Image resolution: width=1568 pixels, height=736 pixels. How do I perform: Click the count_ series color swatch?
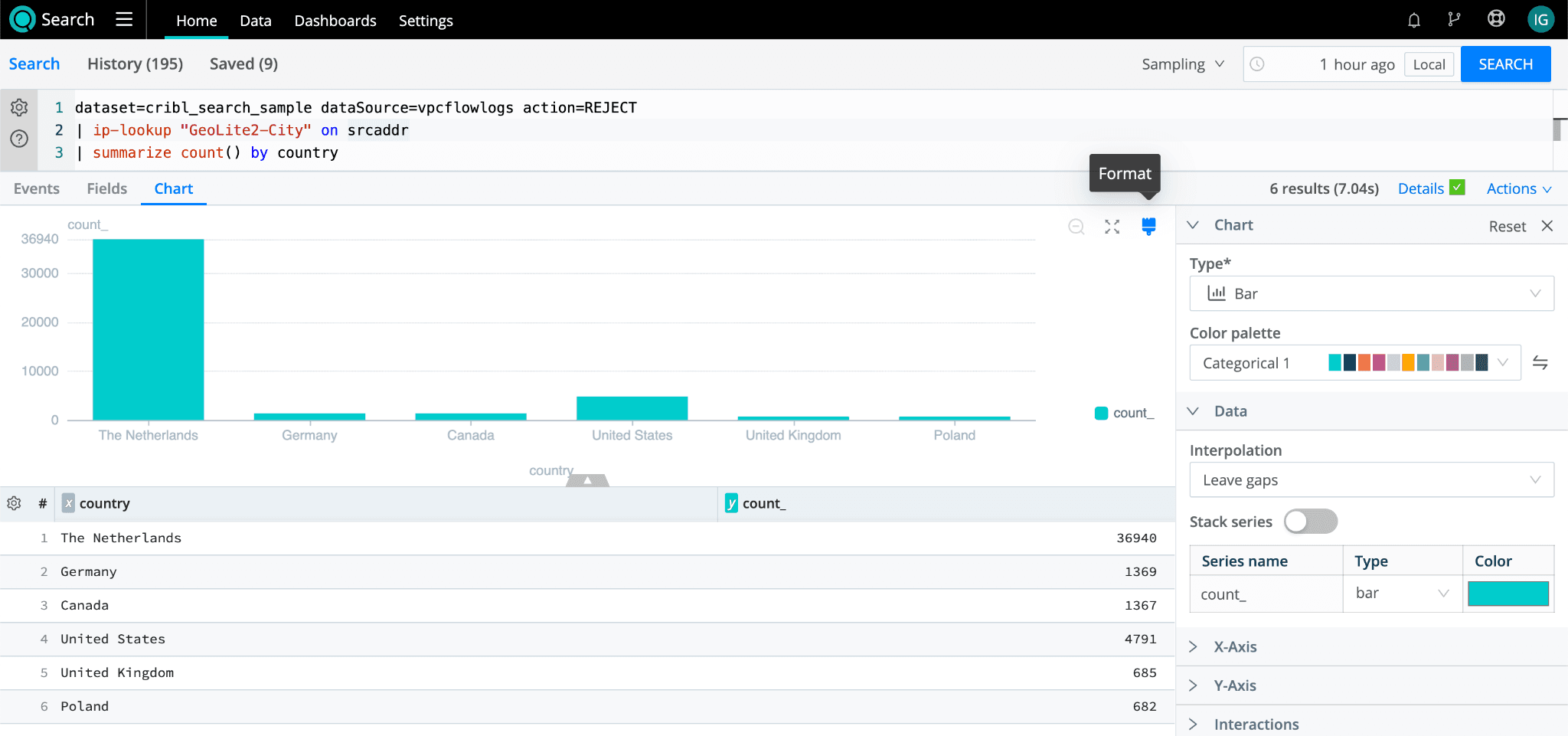tap(1508, 594)
